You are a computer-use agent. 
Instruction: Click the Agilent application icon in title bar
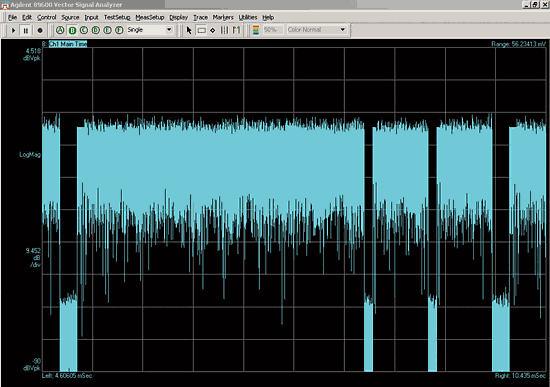(x=5, y=5)
